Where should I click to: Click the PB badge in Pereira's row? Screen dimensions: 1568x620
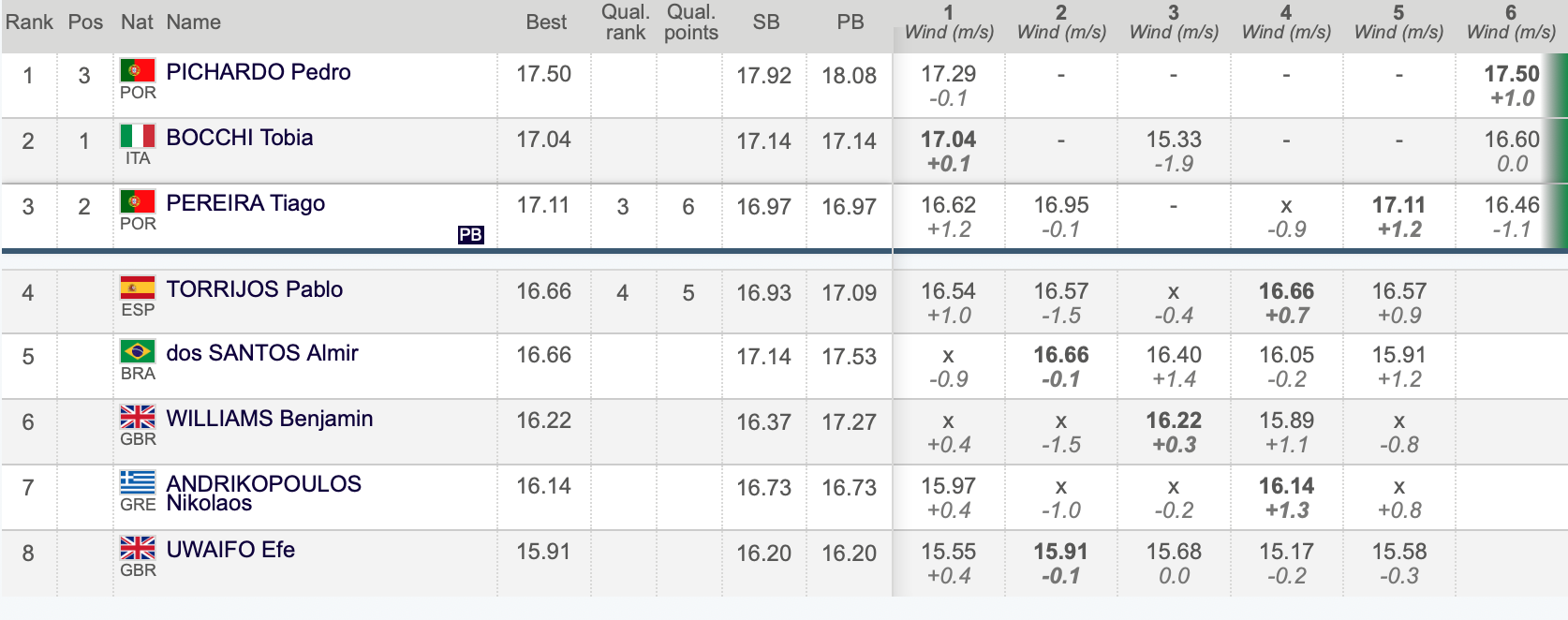click(x=471, y=235)
